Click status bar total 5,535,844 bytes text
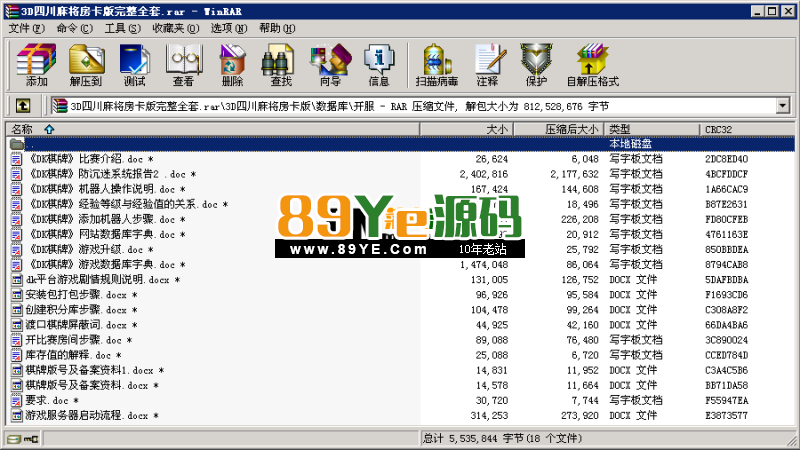Image resolution: width=800 pixels, height=450 pixels. click(x=503, y=438)
